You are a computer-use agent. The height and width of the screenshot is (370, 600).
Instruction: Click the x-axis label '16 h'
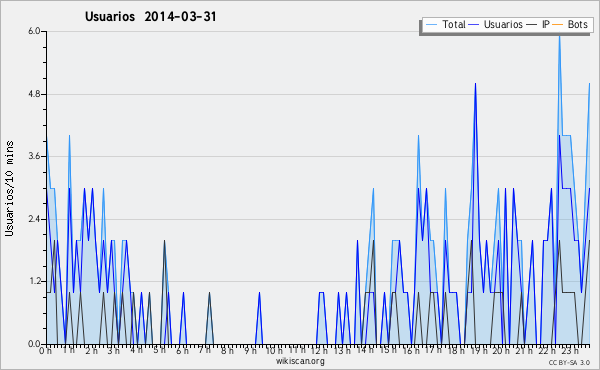click(x=411, y=351)
